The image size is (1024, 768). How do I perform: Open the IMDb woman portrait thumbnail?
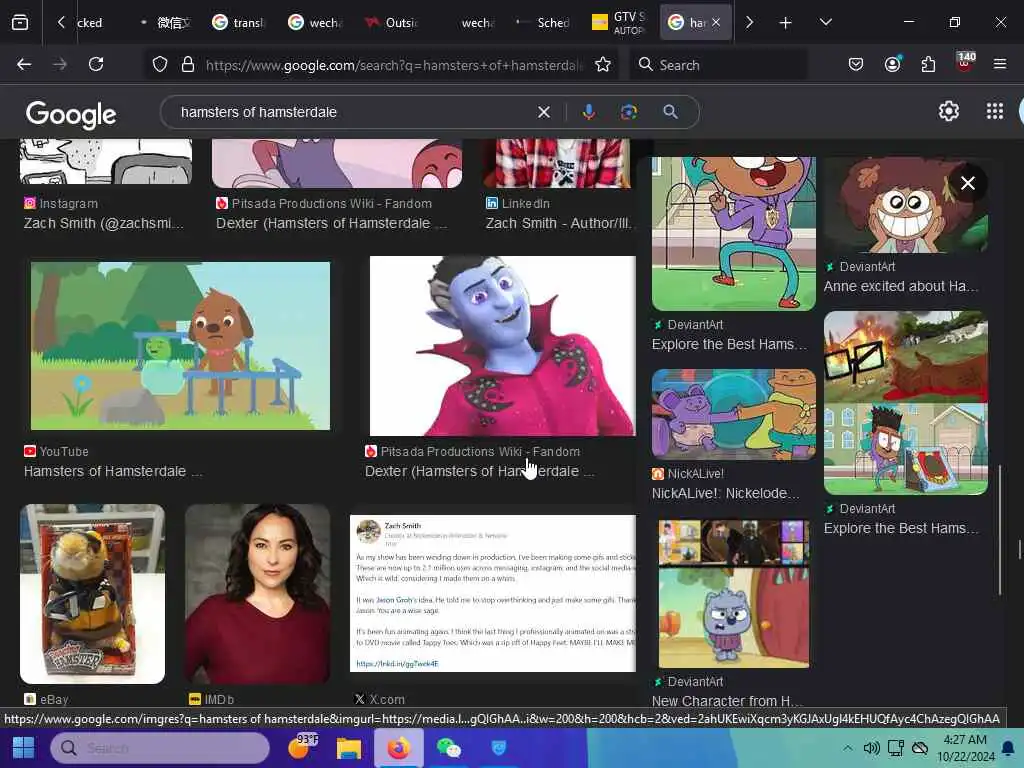coord(257,594)
